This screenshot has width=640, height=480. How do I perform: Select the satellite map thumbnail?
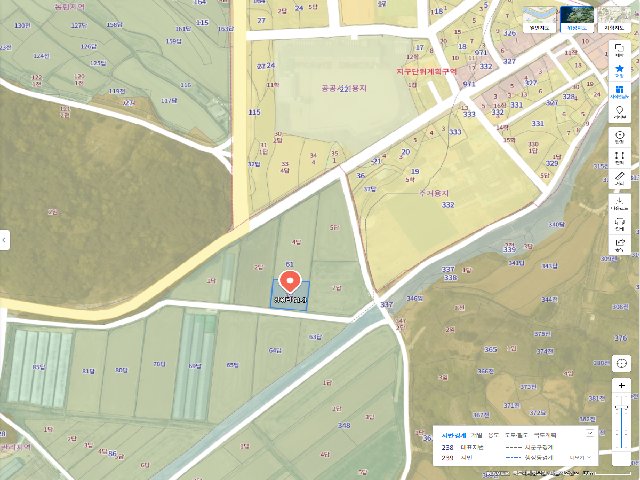[577, 20]
